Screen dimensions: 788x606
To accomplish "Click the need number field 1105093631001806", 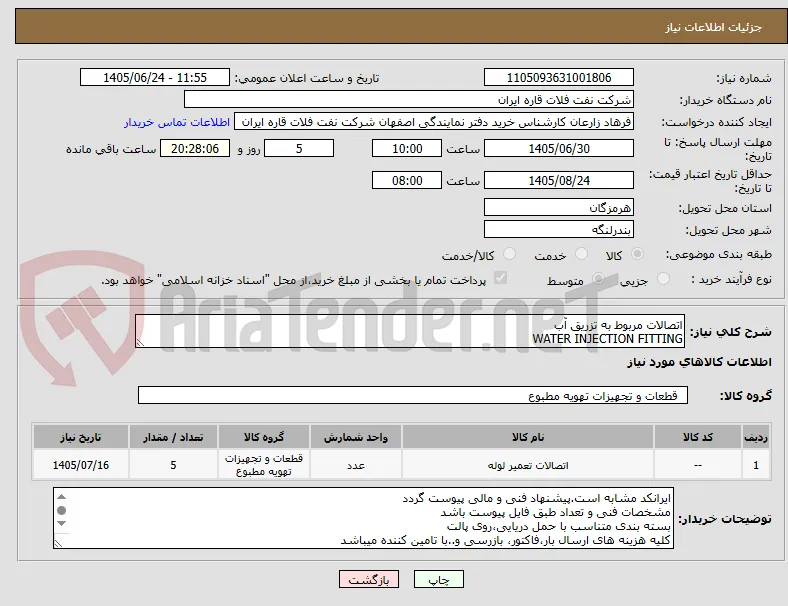I will (x=558, y=77).
